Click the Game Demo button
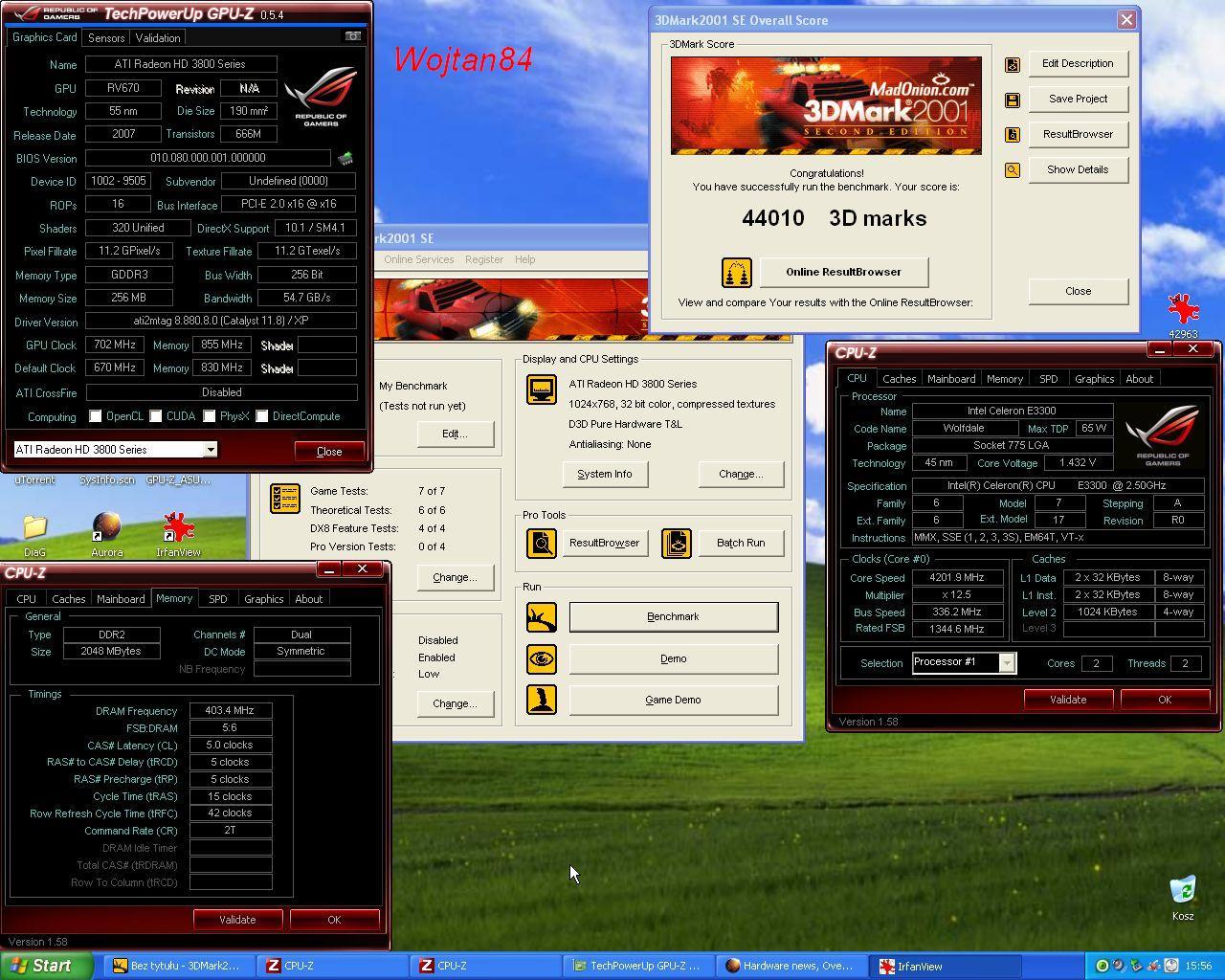Image resolution: width=1225 pixels, height=980 pixels. coord(673,700)
